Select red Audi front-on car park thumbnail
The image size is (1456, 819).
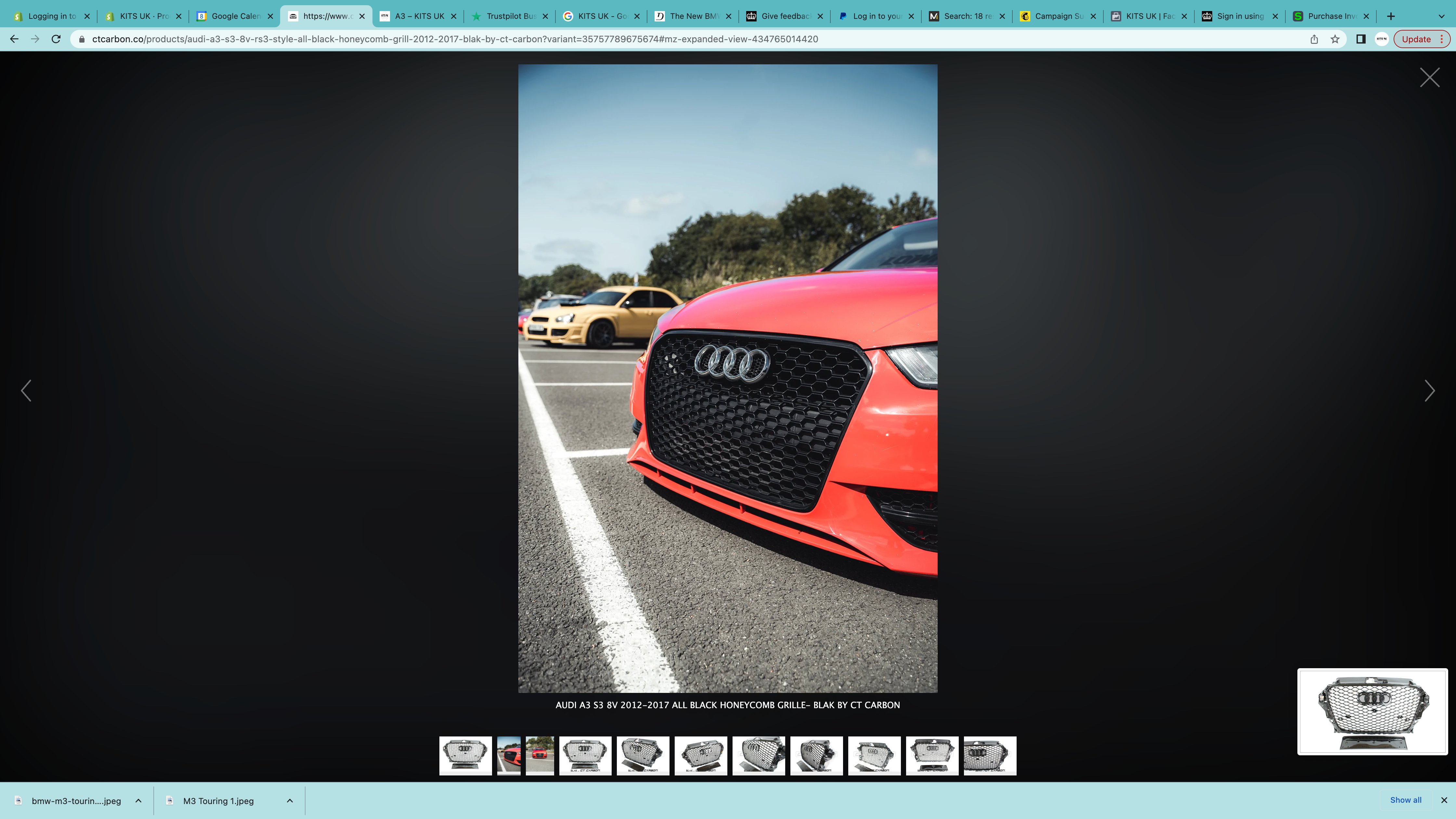tap(540, 756)
